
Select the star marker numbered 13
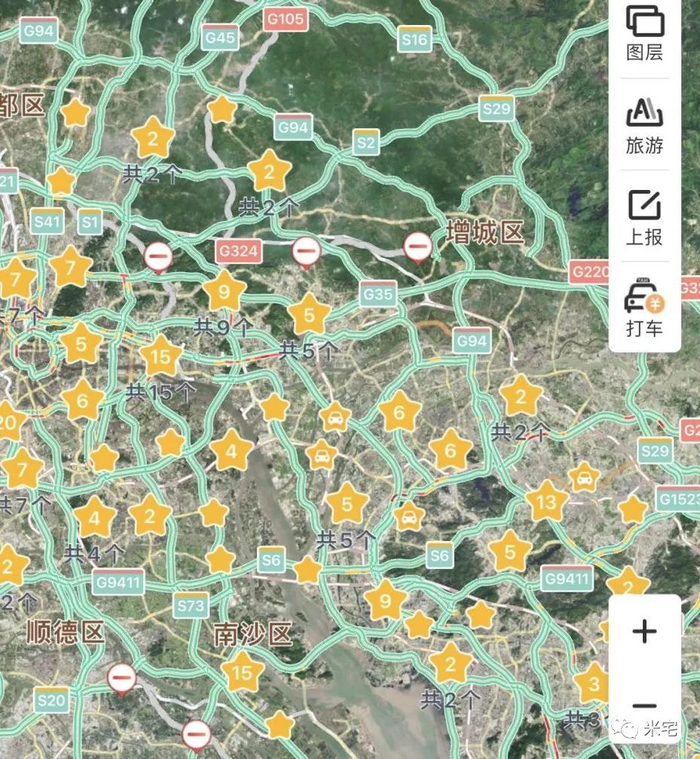tap(547, 501)
